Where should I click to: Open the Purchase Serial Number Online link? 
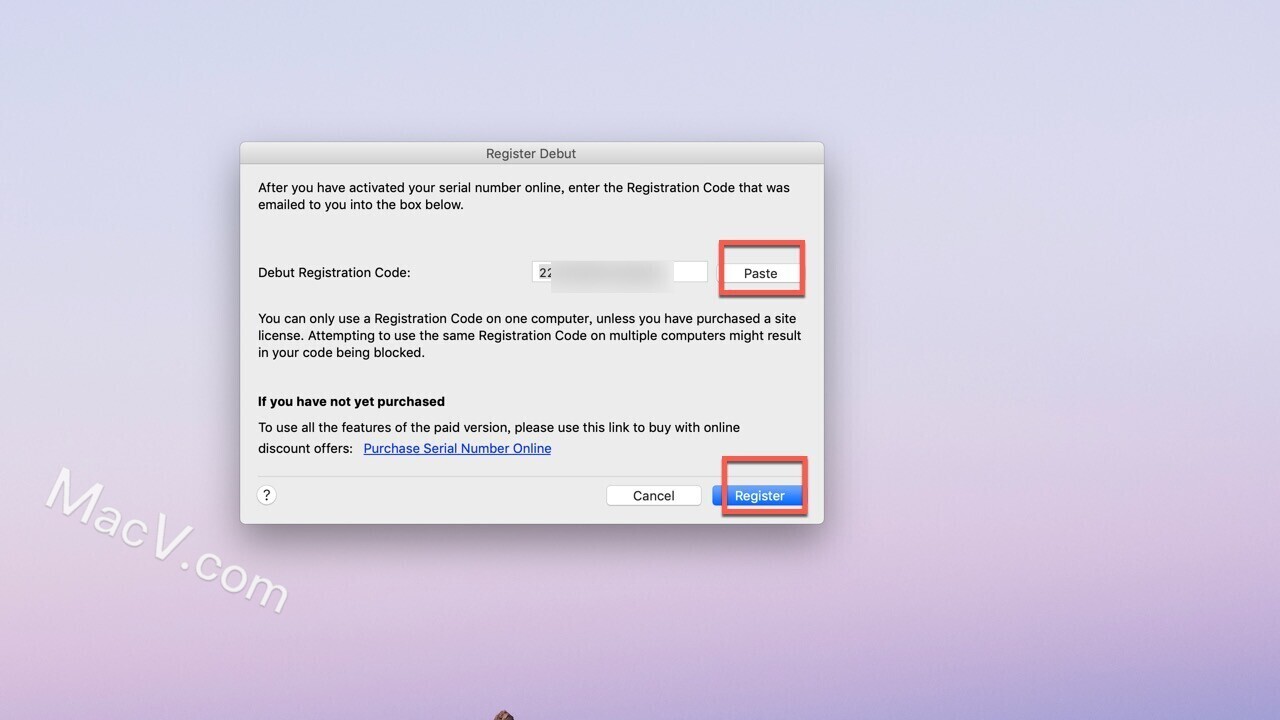pos(457,449)
